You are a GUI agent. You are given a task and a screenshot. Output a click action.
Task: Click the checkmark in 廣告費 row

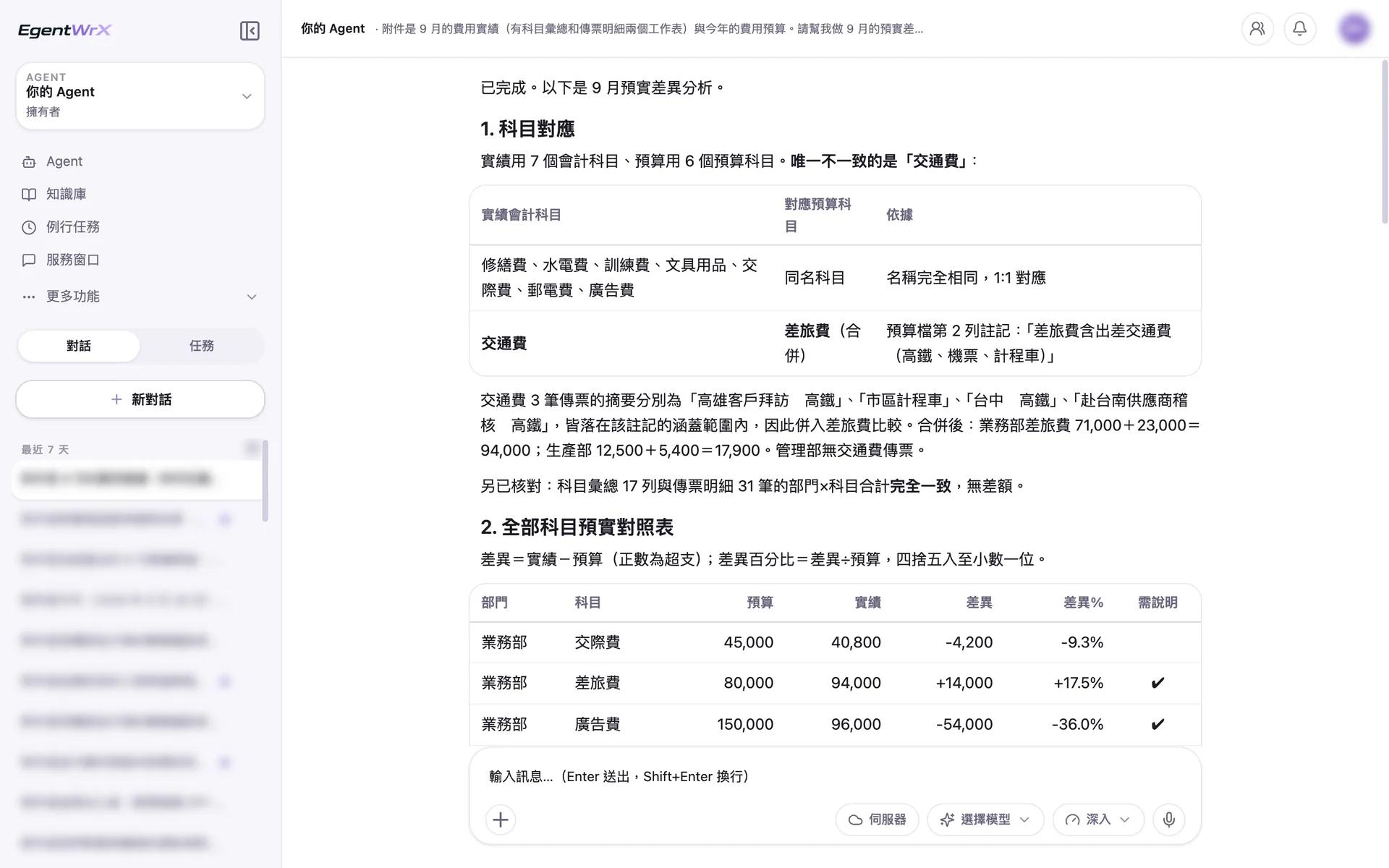pyautogui.click(x=1157, y=724)
